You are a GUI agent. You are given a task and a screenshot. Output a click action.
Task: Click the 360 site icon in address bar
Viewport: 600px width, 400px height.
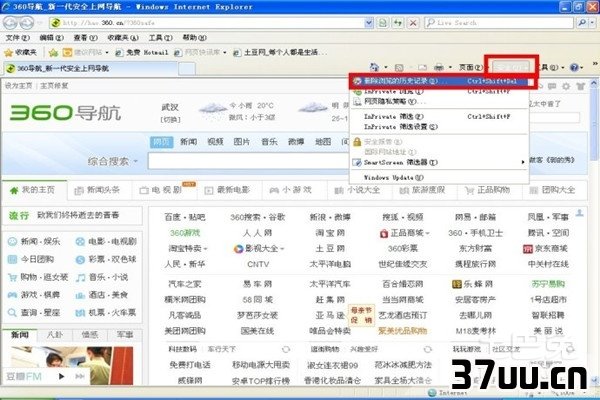pyautogui.click(x=55, y=23)
